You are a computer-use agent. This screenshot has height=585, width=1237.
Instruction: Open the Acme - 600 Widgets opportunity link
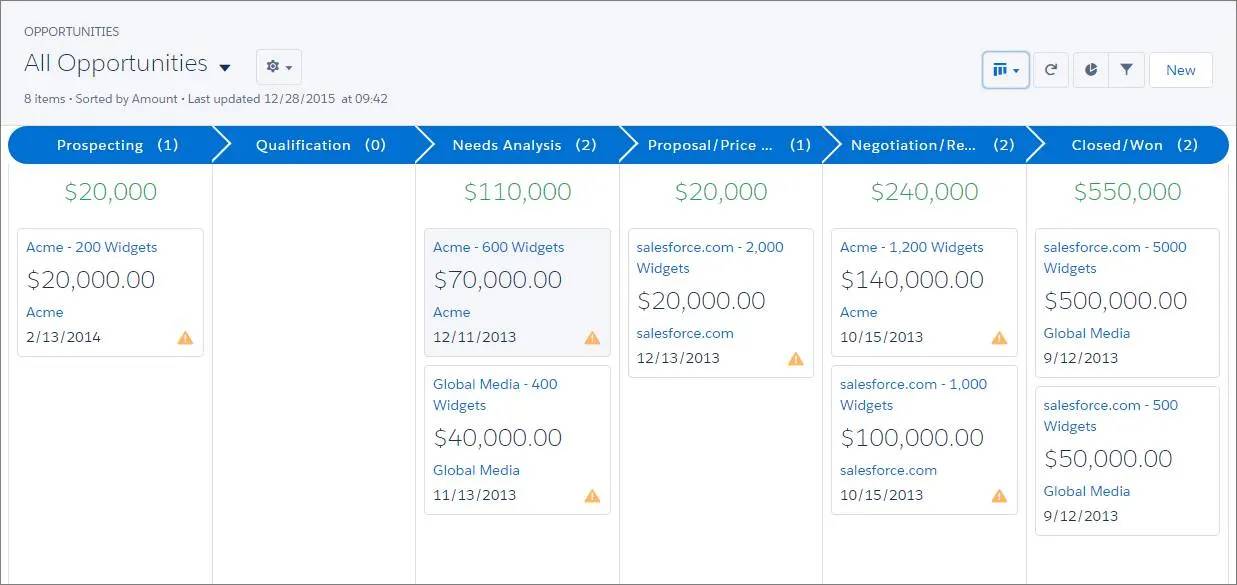tap(498, 247)
